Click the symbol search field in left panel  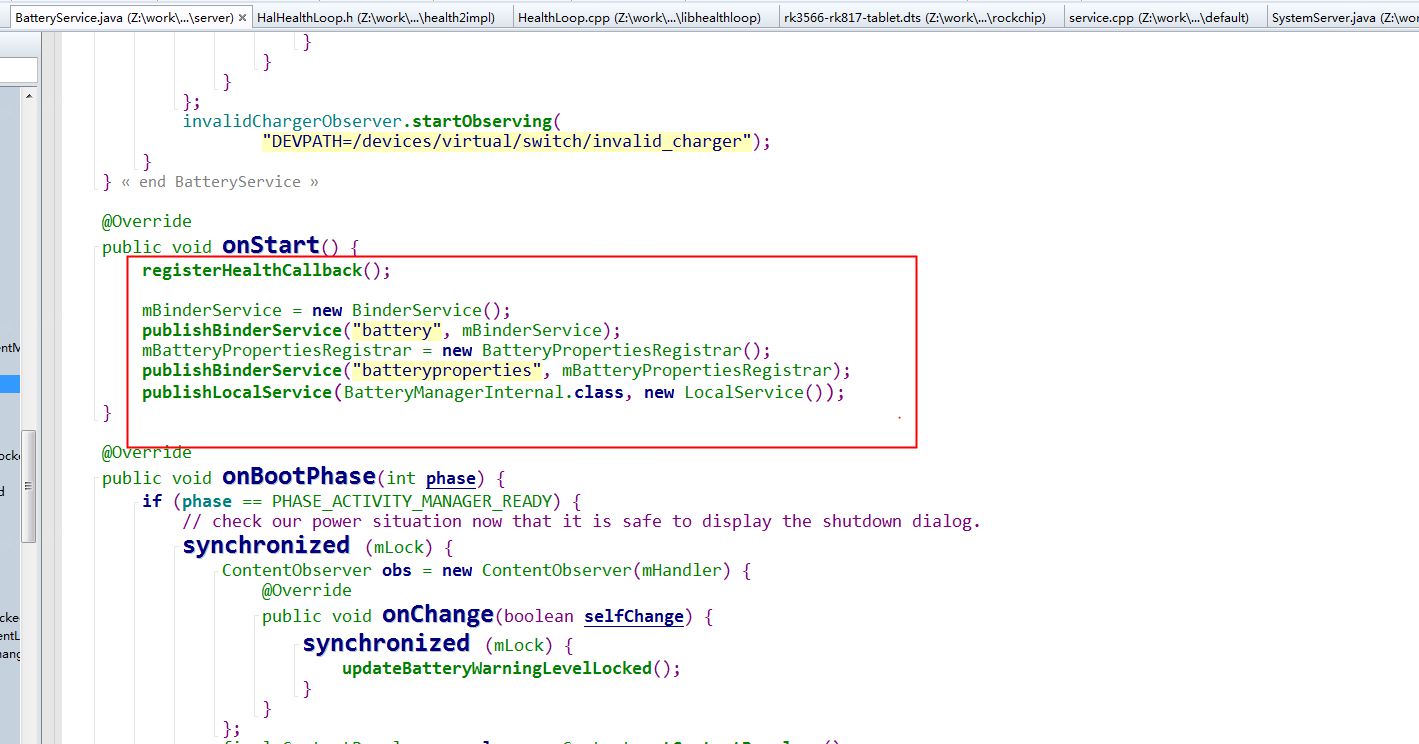[18, 70]
